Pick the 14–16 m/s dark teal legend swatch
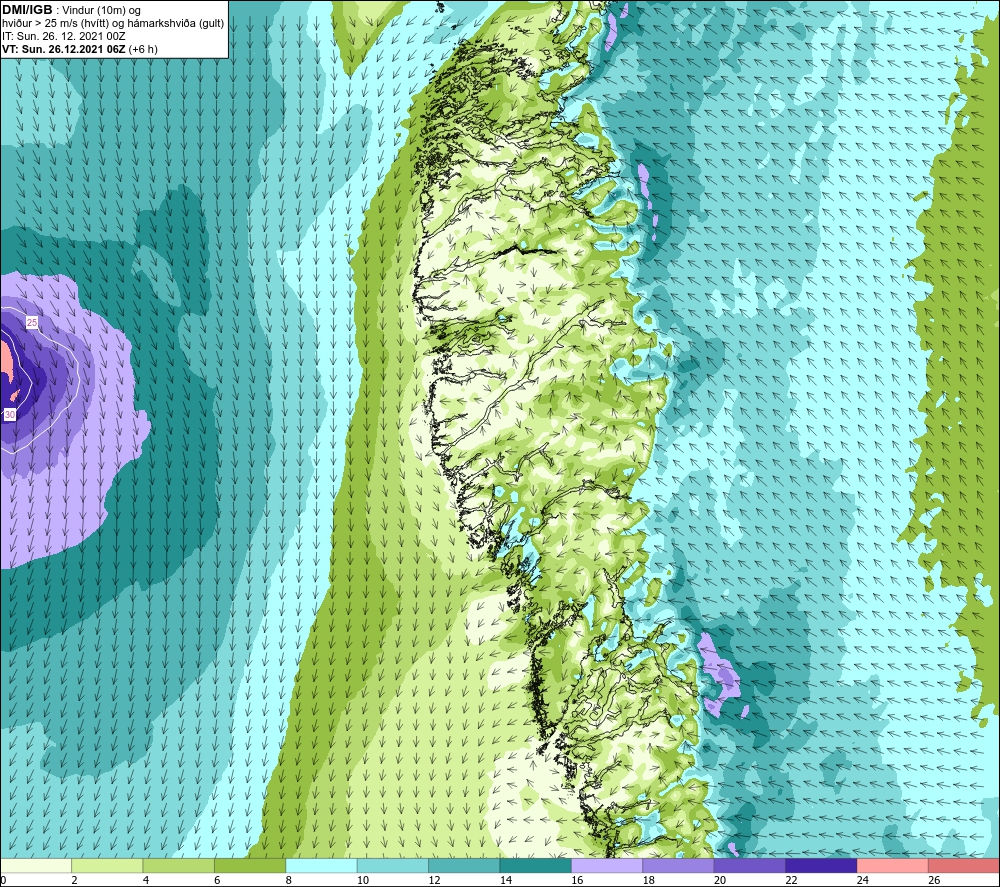This screenshot has height=887, width=1000. click(x=536, y=865)
